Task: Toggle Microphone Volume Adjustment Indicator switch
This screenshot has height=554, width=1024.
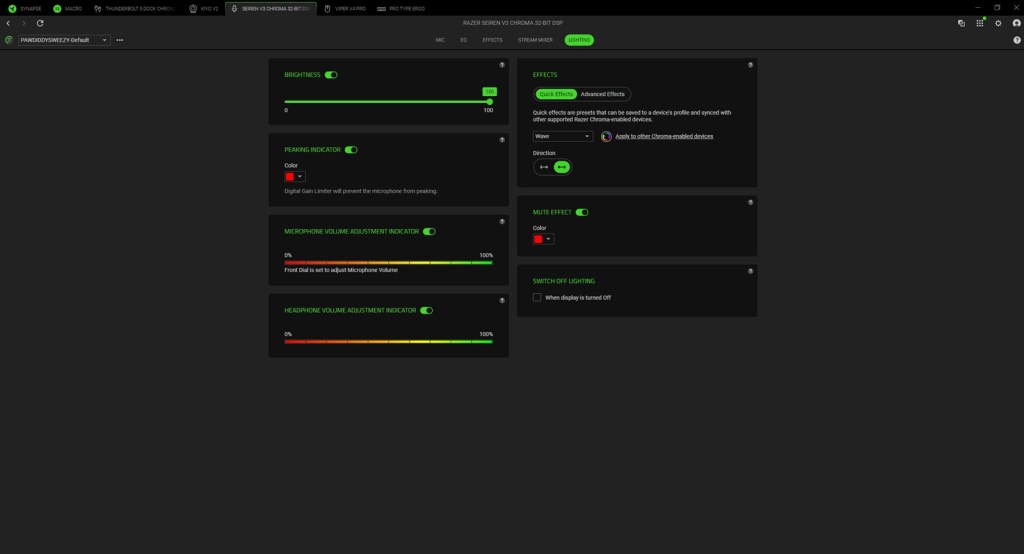Action: tap(429, 231)
